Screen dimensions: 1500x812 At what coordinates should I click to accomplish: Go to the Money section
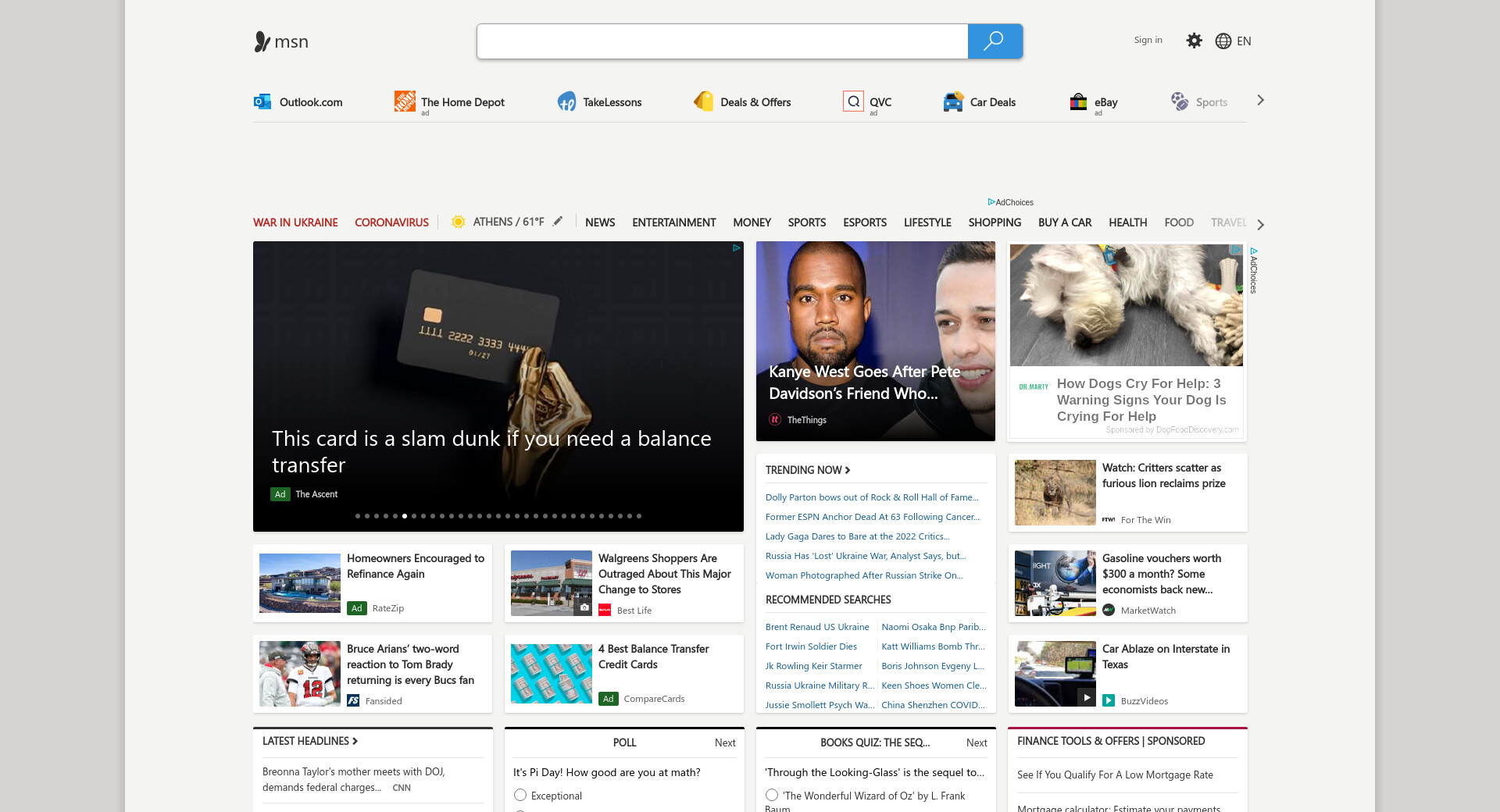(752, 223)
